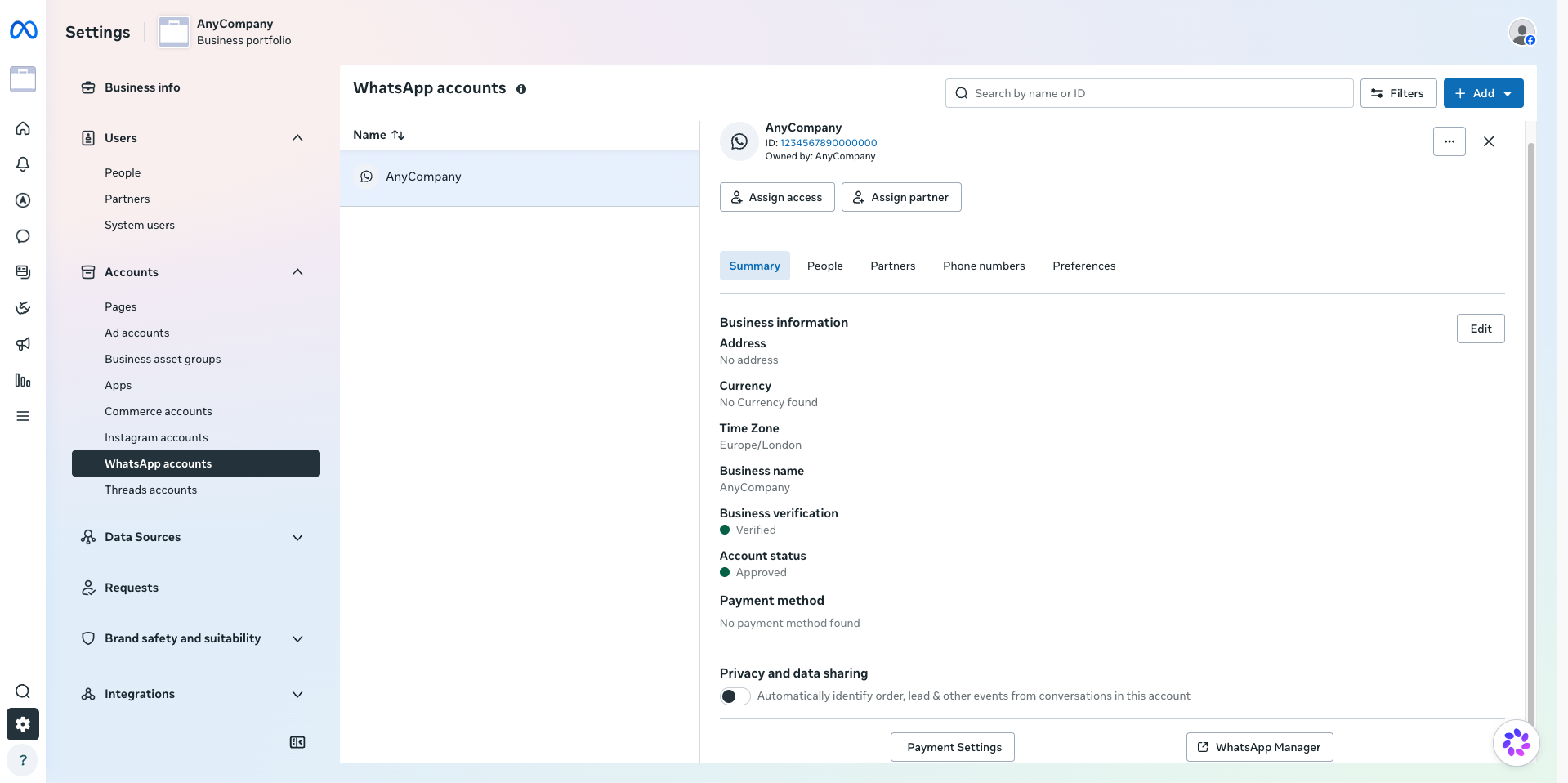1568x783 pixels.
Task: Click the account ID 1234567890000000 link
Action: tap(829, 143)
